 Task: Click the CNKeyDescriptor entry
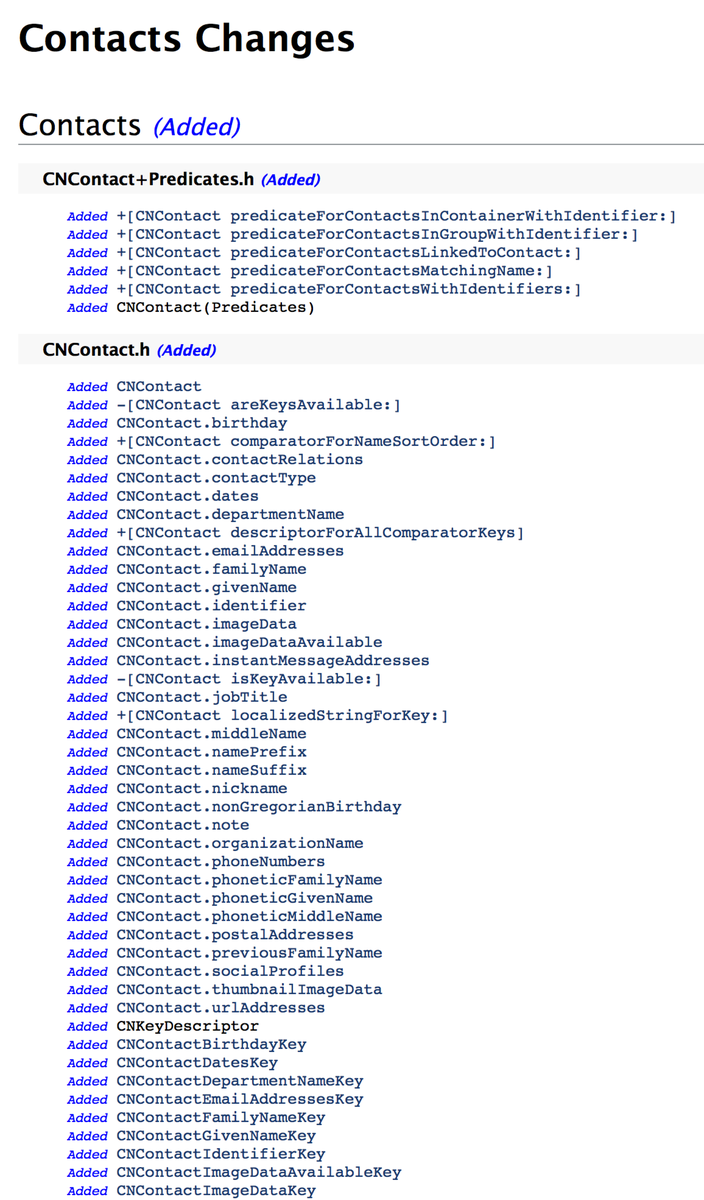coord(187,1025)
